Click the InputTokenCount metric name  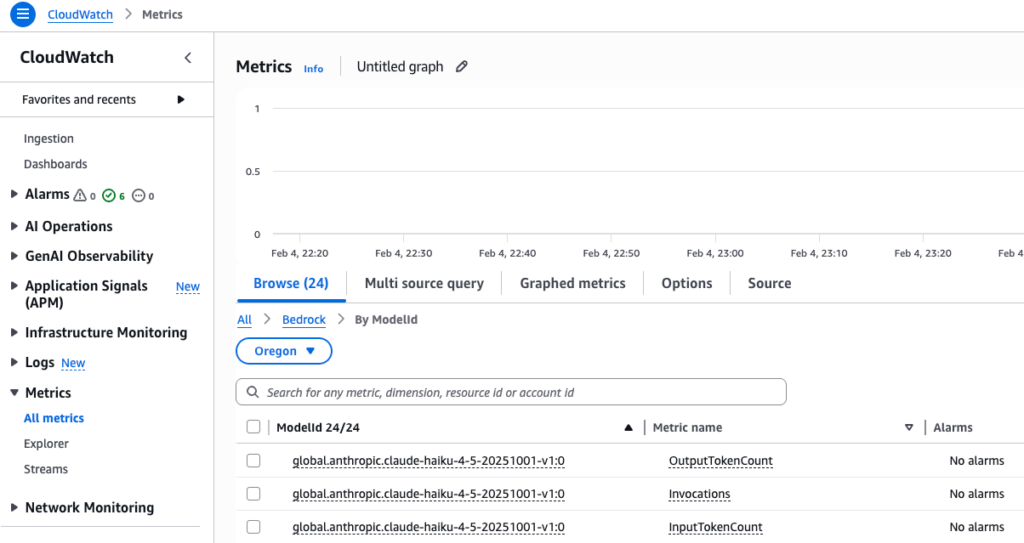point(715,527)
